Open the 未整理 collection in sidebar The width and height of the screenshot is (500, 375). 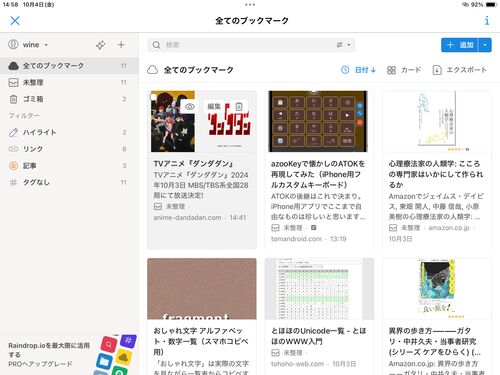coord(69,82)
